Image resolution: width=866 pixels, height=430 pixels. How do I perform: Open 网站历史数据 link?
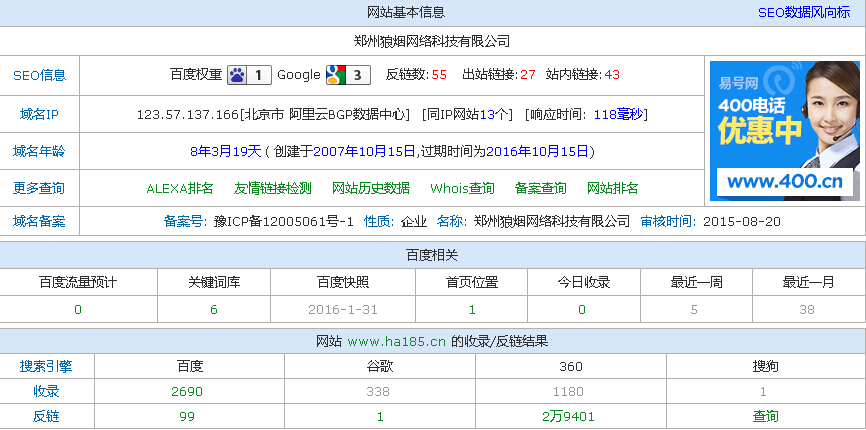[x=370, y=188]
